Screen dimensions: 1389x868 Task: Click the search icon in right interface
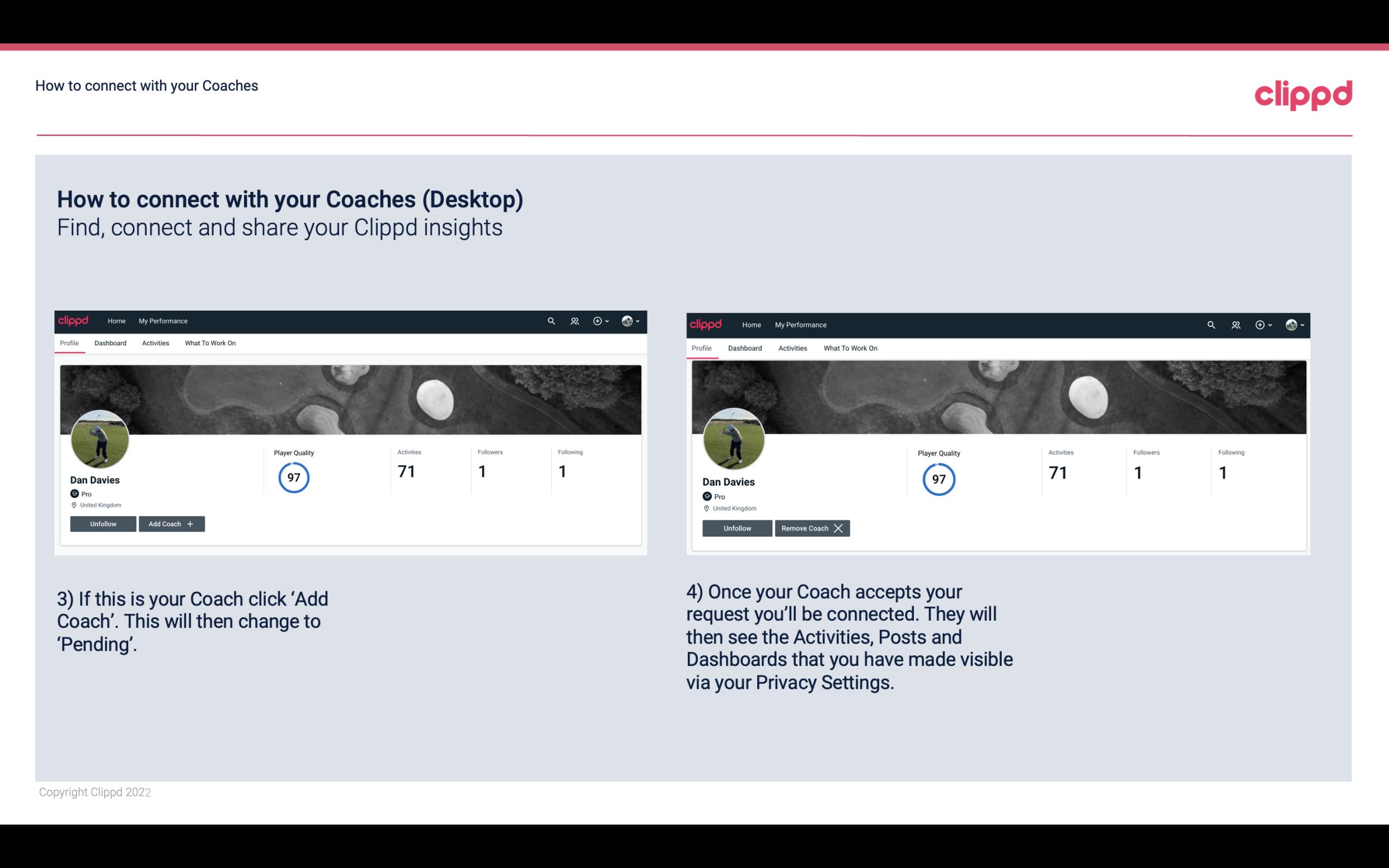pos(1211,325)
